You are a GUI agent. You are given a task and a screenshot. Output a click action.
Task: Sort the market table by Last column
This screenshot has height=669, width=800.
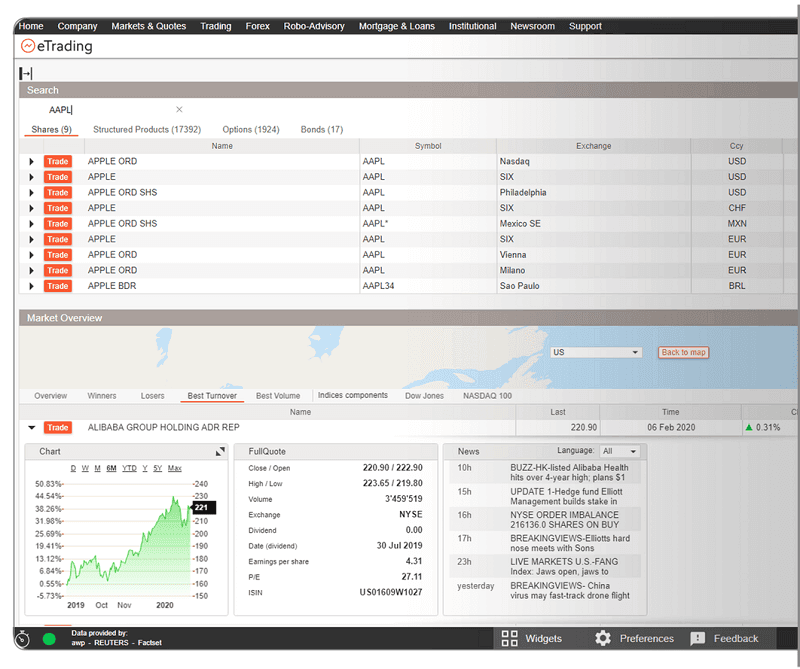coord(557,412)
